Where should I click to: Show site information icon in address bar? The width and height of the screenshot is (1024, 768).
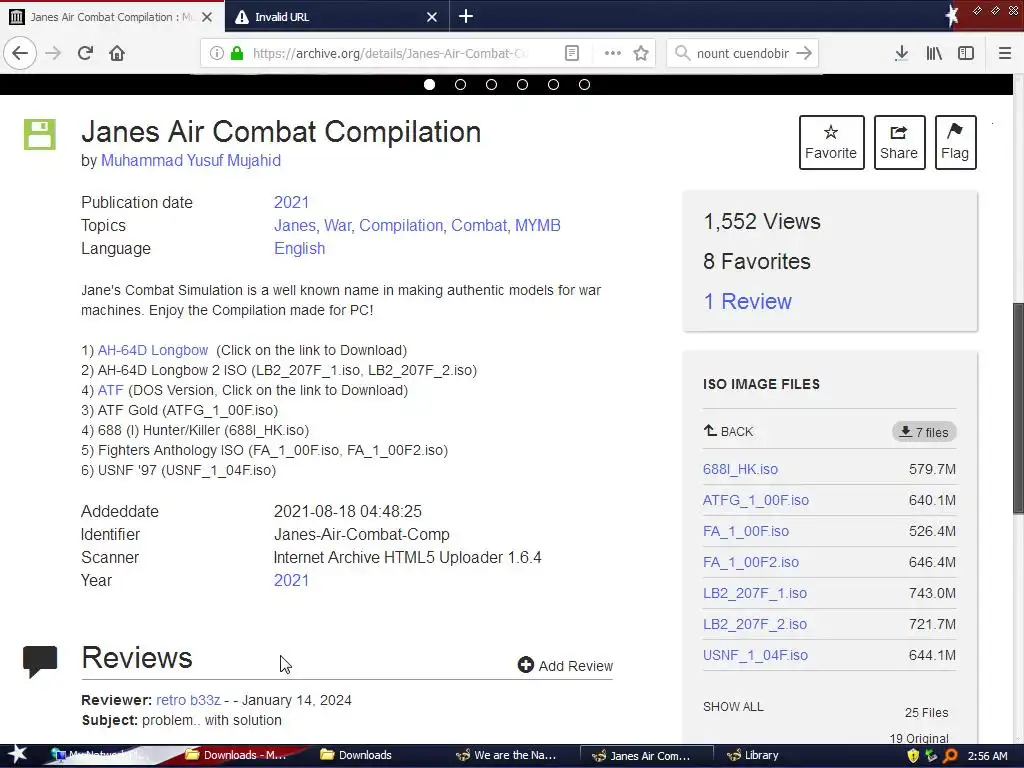[x=217, y=53]
